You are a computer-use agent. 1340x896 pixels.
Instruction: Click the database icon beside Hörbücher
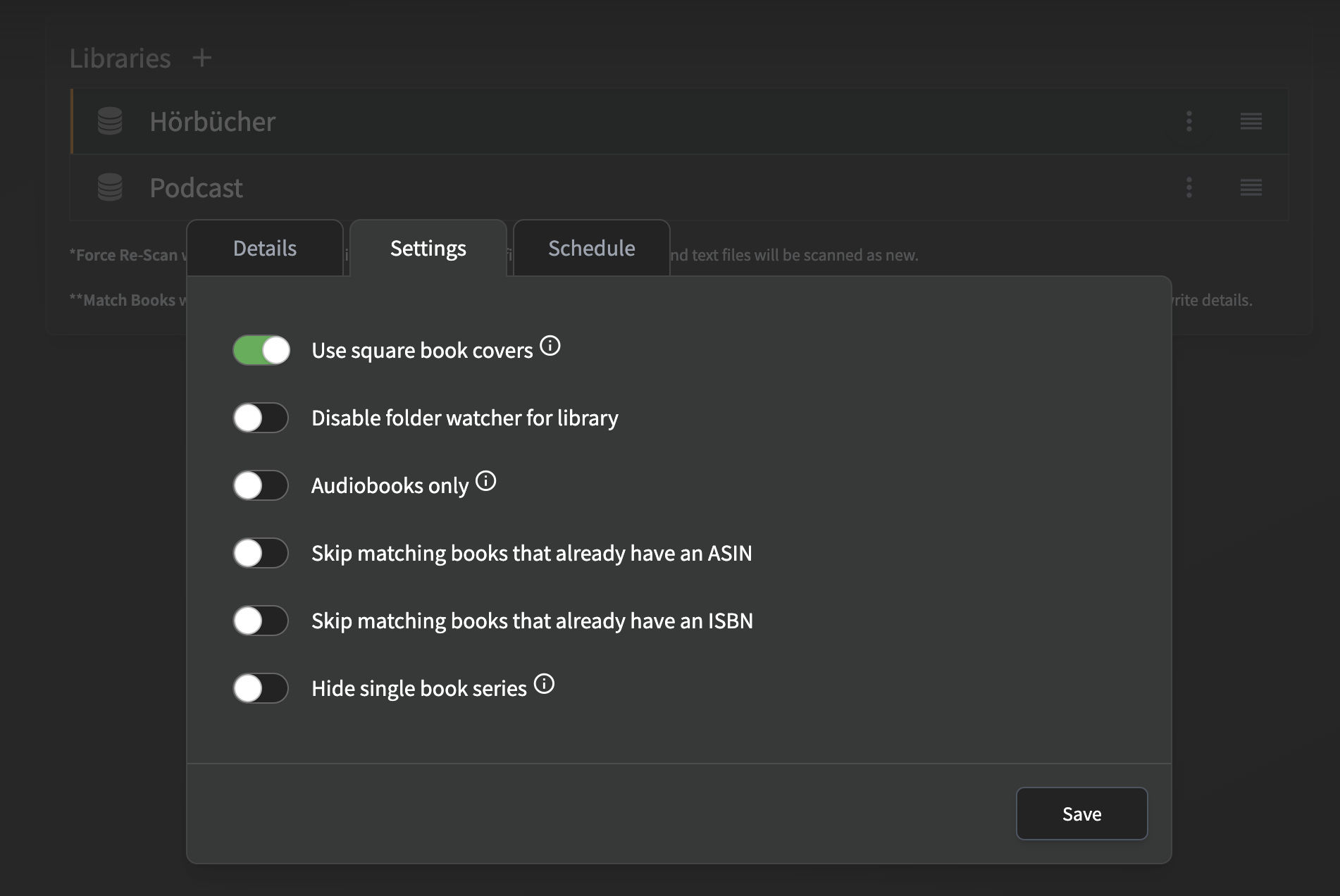tap(109, 121)
